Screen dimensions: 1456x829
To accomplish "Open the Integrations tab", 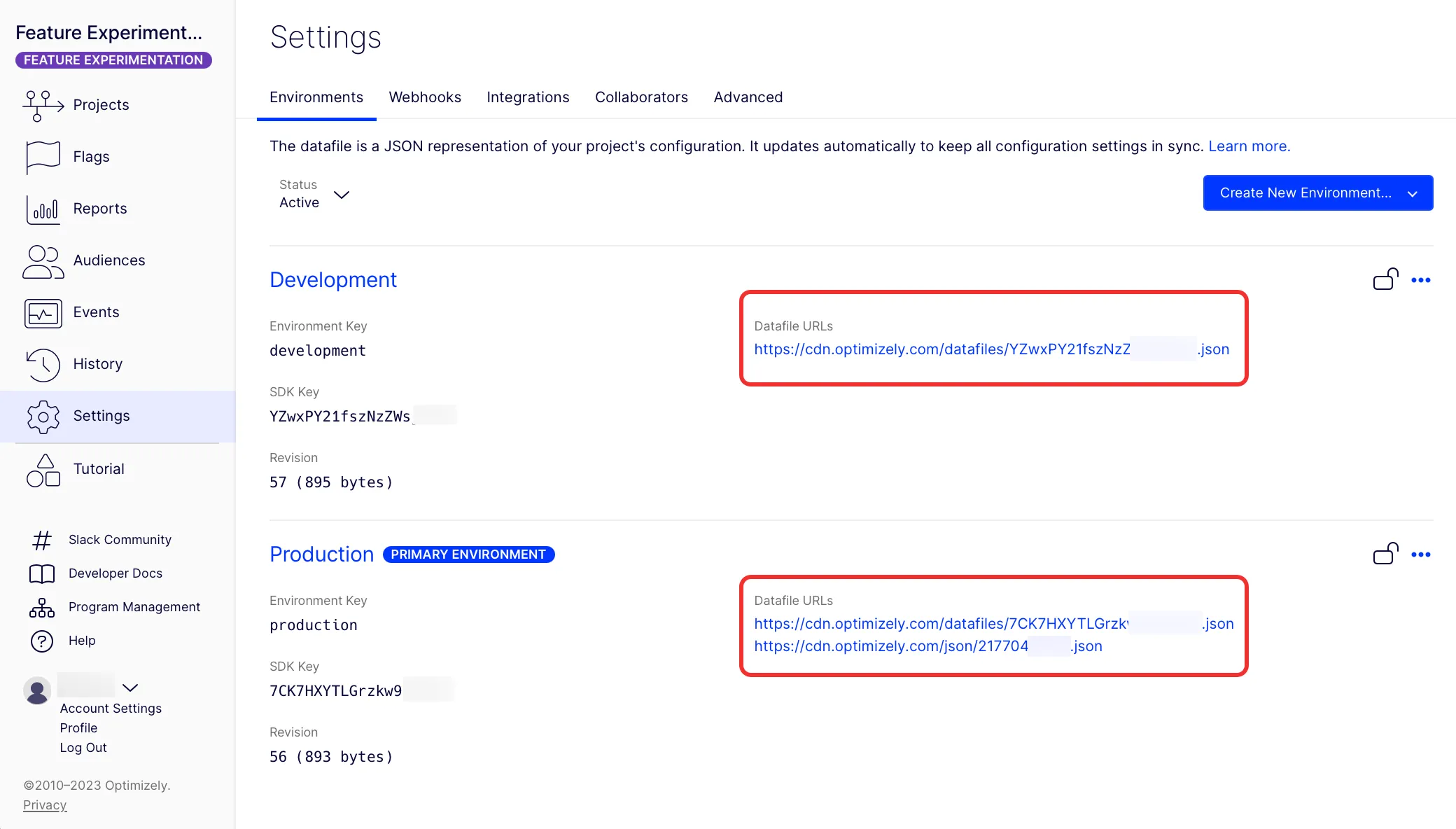I will tap(528, 97).
